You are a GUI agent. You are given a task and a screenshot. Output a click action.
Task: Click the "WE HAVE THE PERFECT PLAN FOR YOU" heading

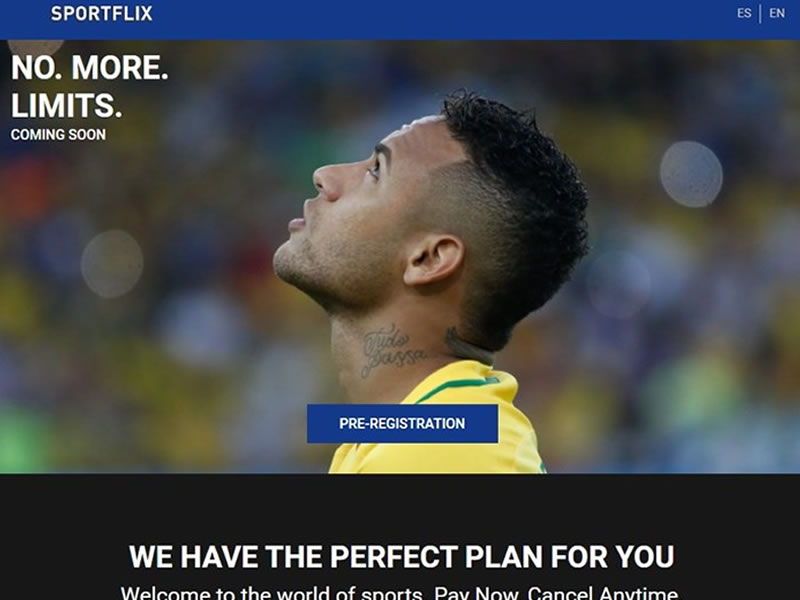point(402,556)
